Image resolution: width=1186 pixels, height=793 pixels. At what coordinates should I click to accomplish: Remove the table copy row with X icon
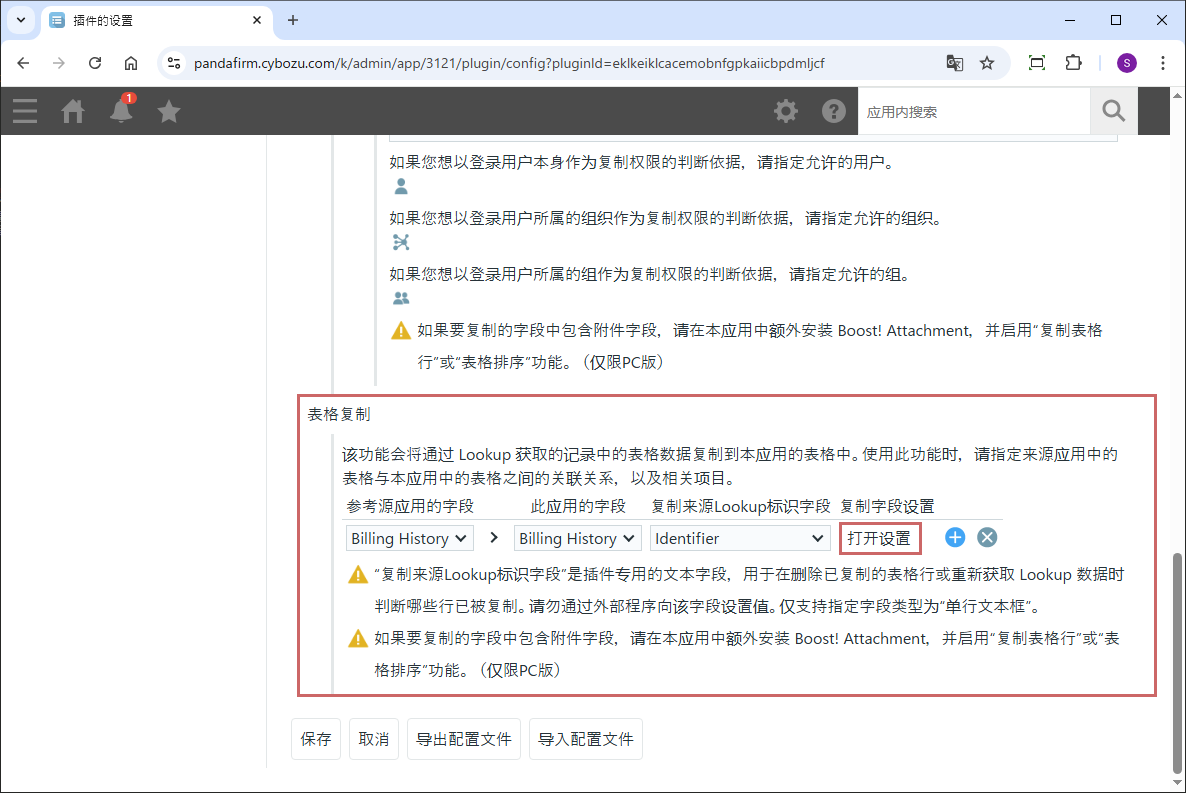[987, 538]
